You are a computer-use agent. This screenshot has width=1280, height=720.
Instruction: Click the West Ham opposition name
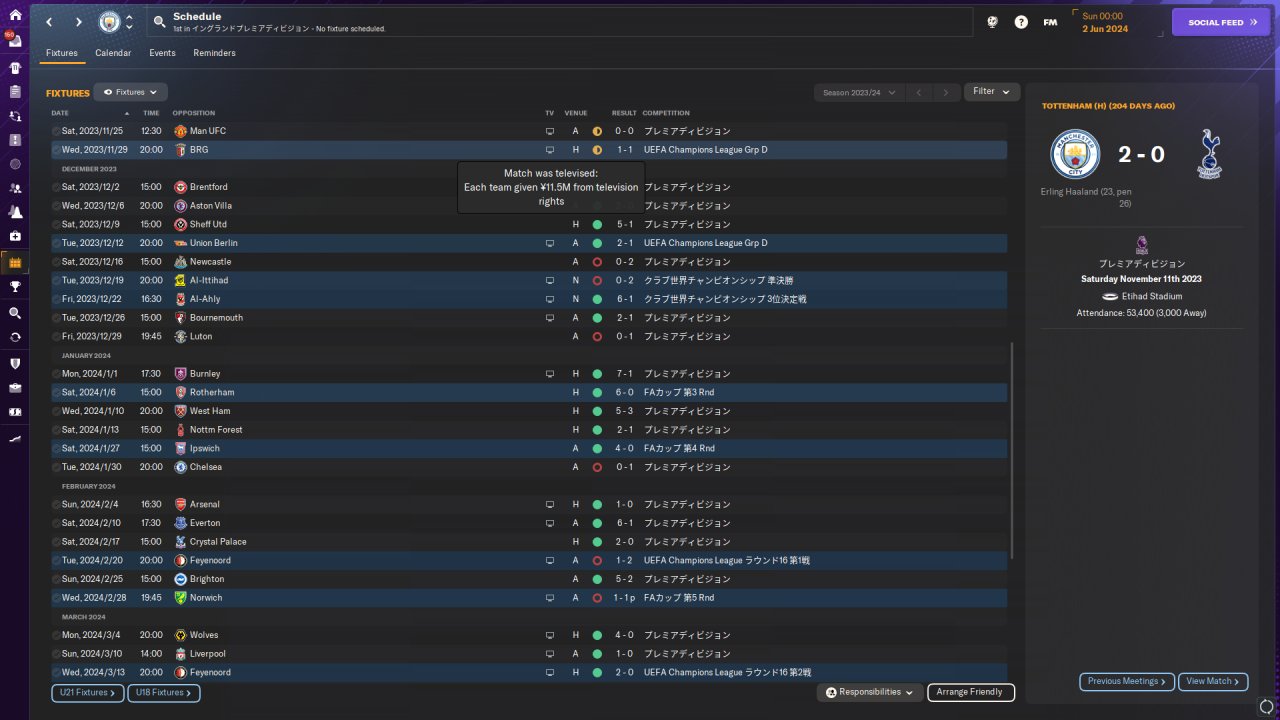[x=210, y=411]
